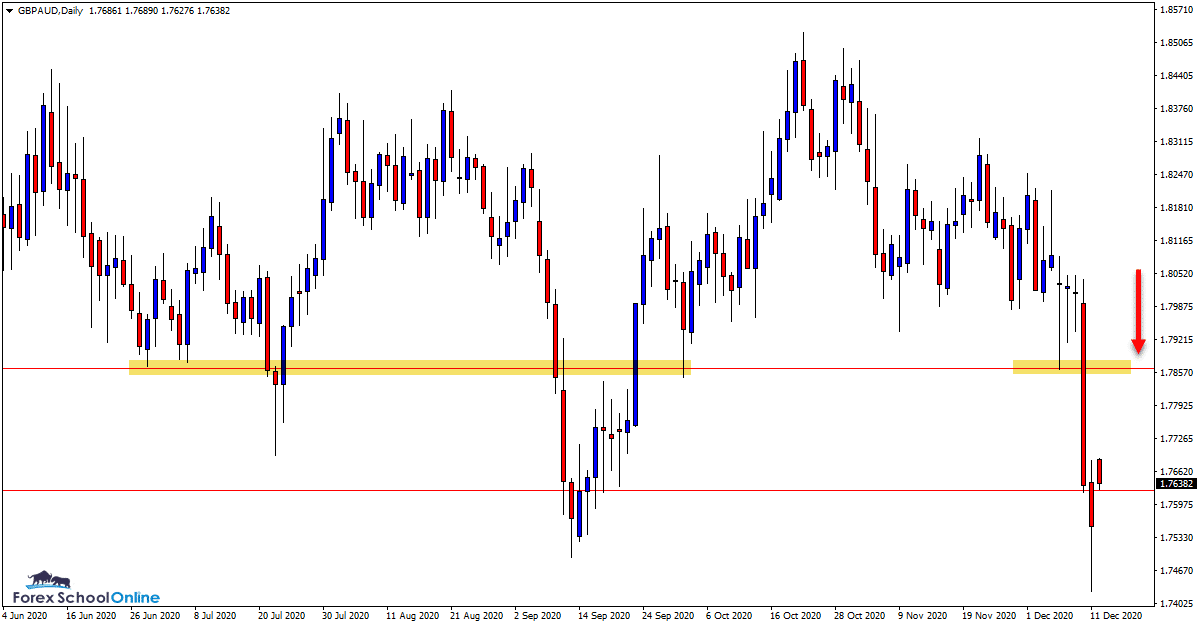Click the 1.74025 price axis label

(1177, 604)
